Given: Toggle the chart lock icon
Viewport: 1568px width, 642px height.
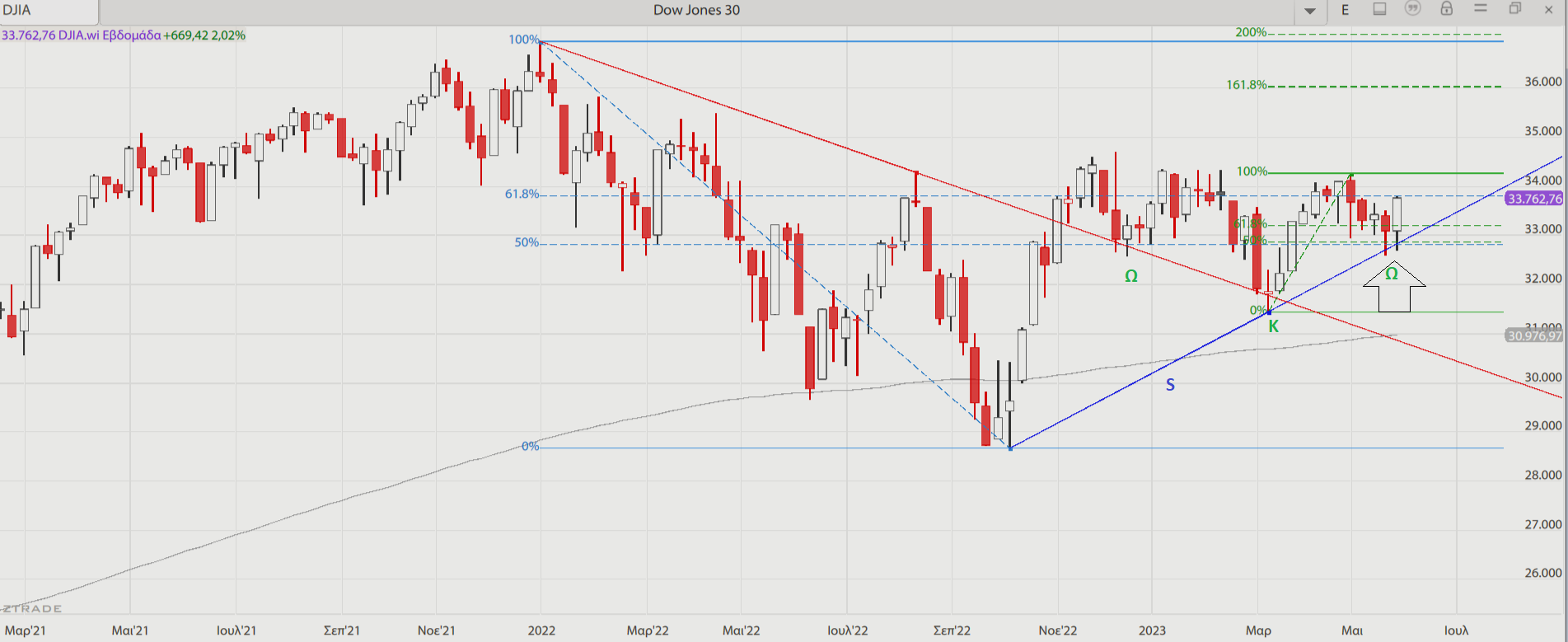Looking at the screenshot, I should click(x=1446, y=9).
